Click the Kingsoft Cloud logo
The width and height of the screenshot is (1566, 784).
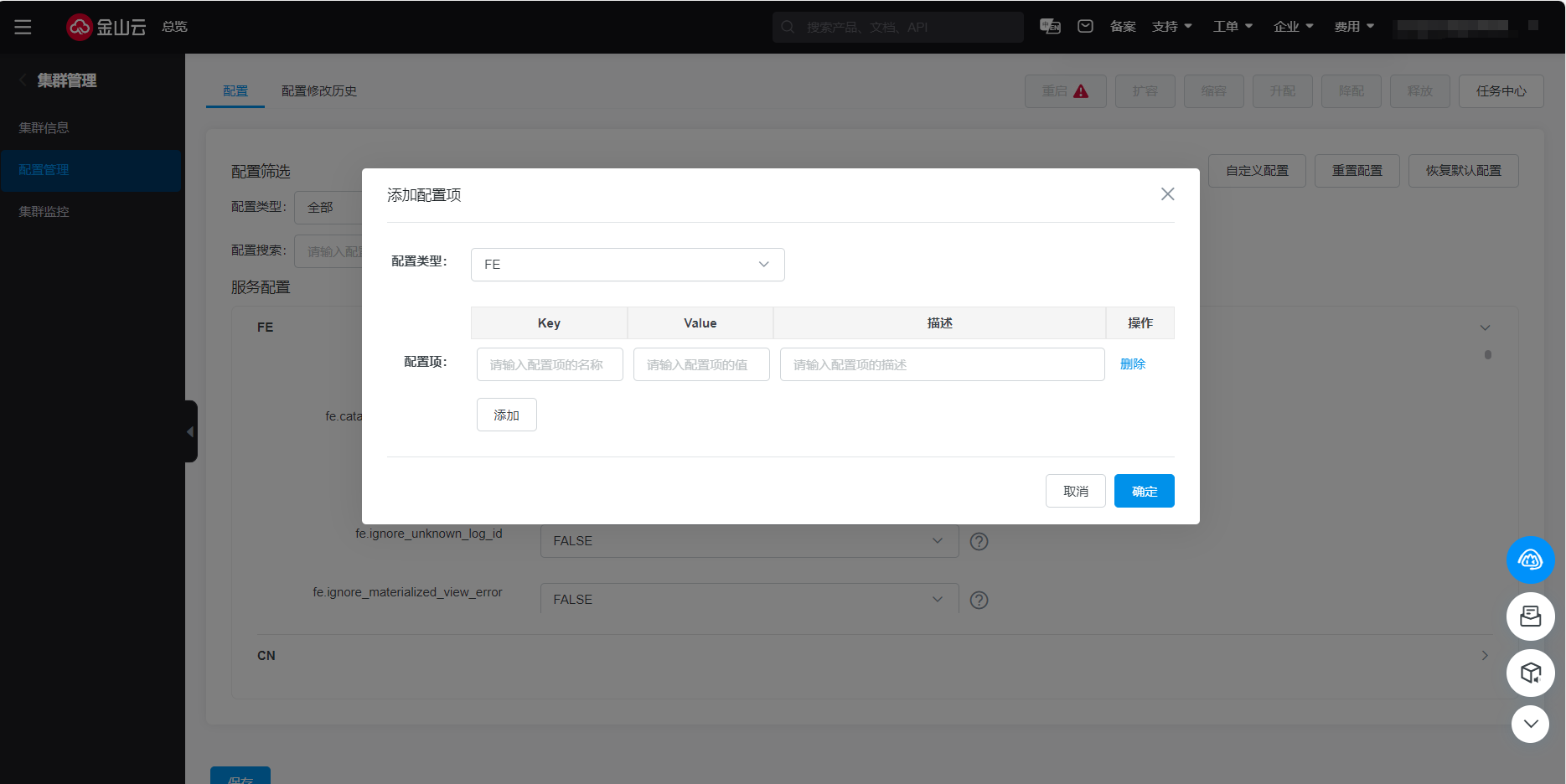click(x=106, y=27)
